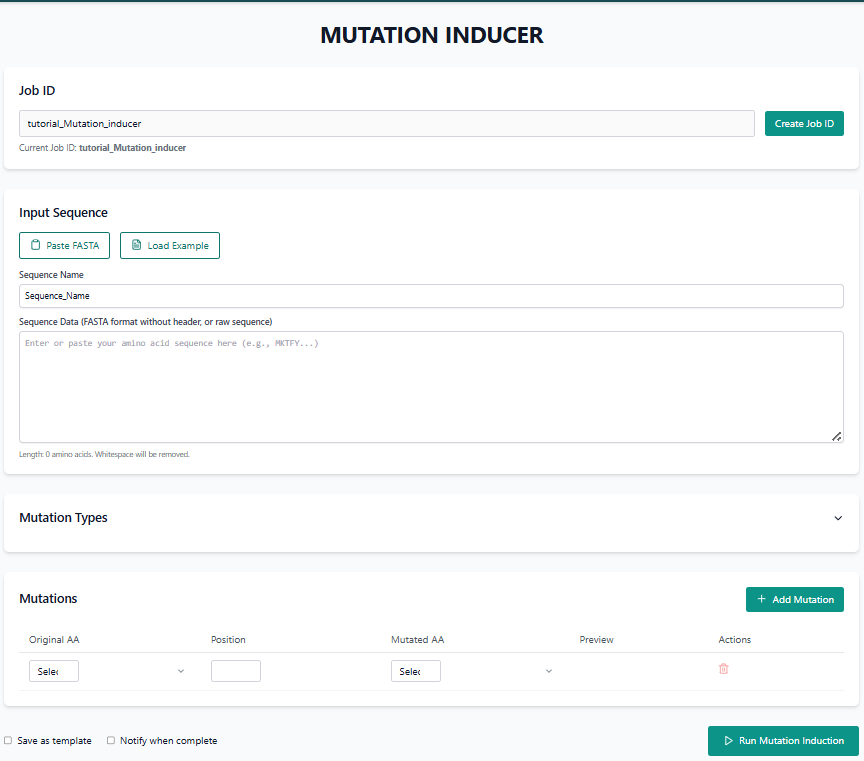The height and width of the screenshot is (761, 864).
Task: Click the Load Example button
Action: [x=169, y=245]
